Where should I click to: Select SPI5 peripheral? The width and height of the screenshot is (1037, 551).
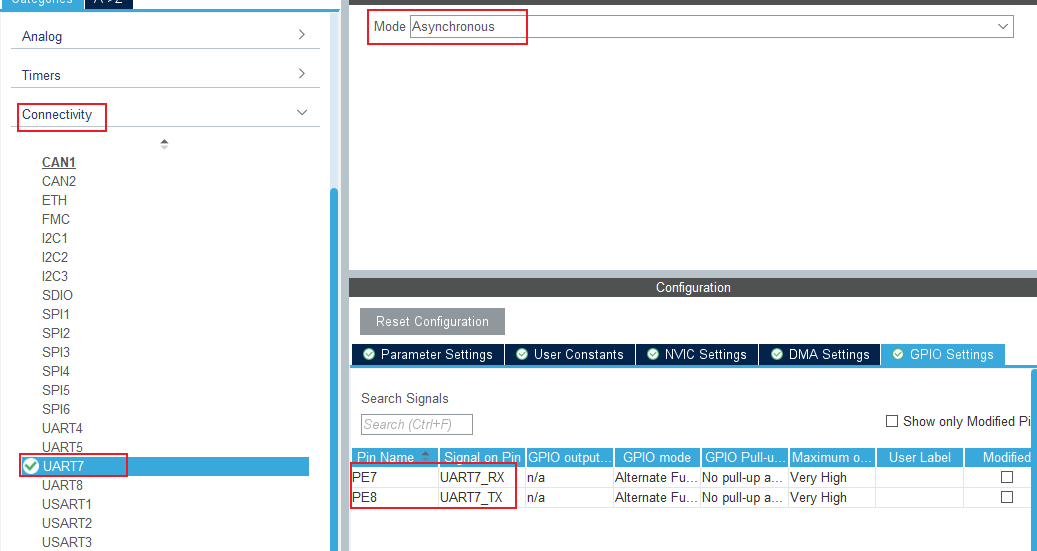pos(56,390)
